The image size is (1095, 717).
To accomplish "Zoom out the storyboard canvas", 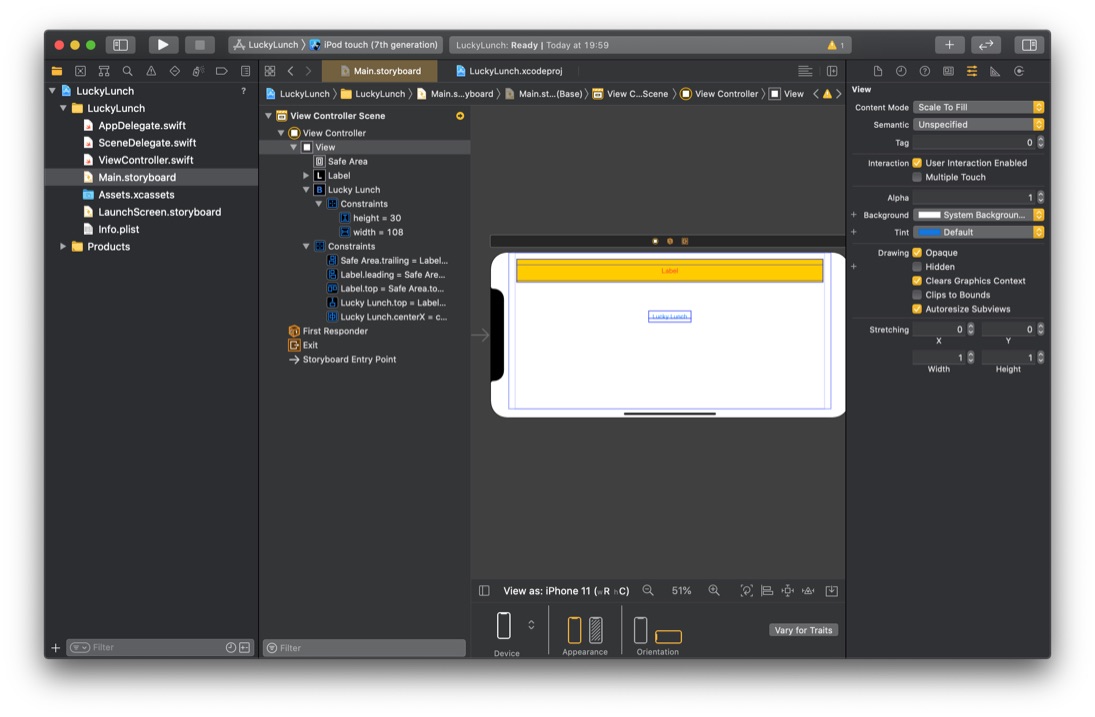I will click(648, 591).
